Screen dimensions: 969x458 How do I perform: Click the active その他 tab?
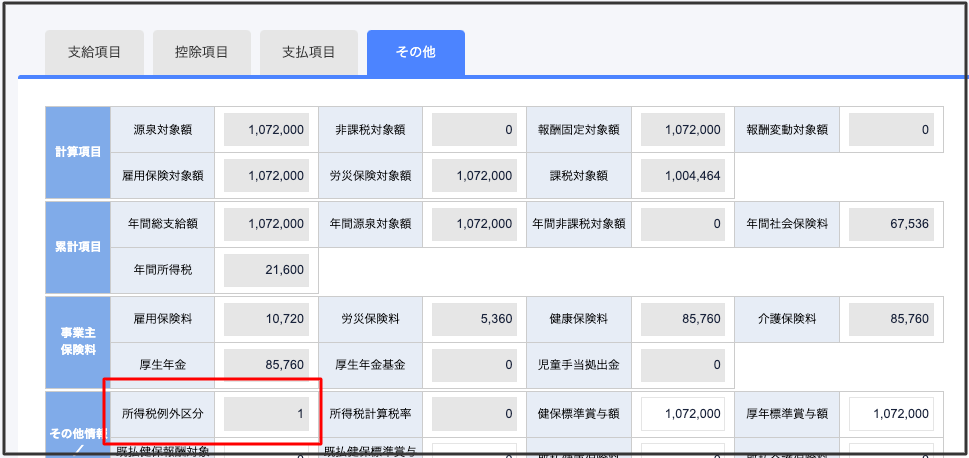tap(415, 52)
